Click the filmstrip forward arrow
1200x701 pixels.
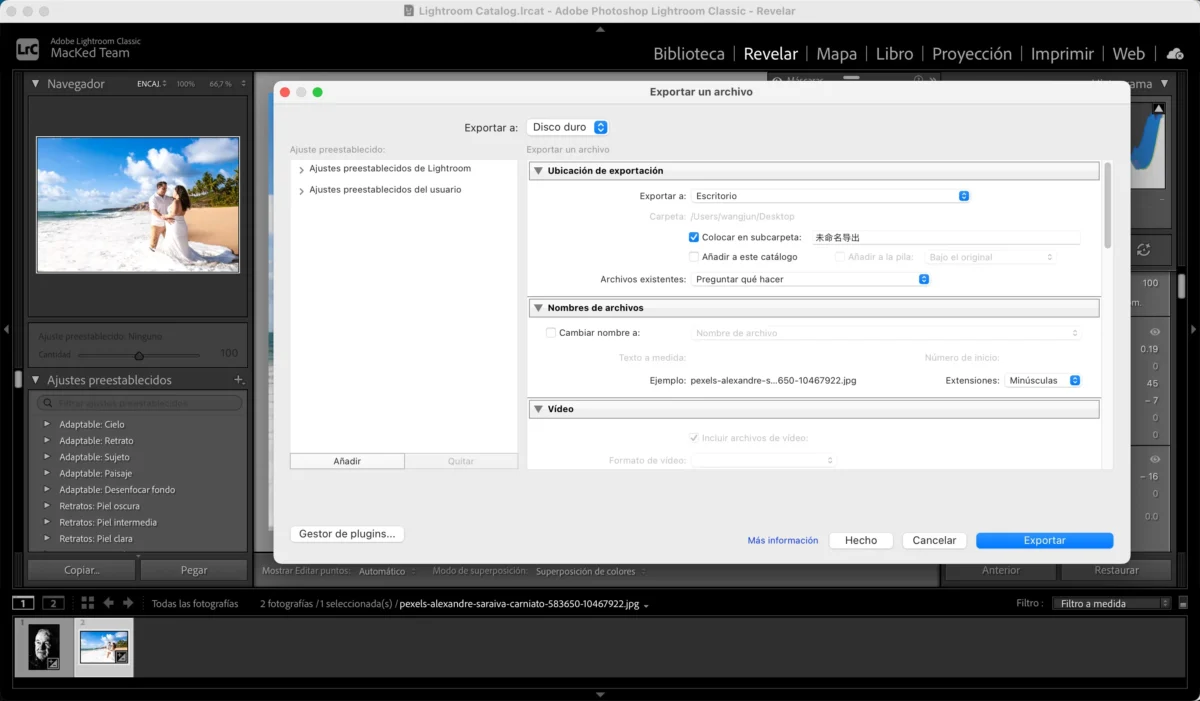(128, 603)
